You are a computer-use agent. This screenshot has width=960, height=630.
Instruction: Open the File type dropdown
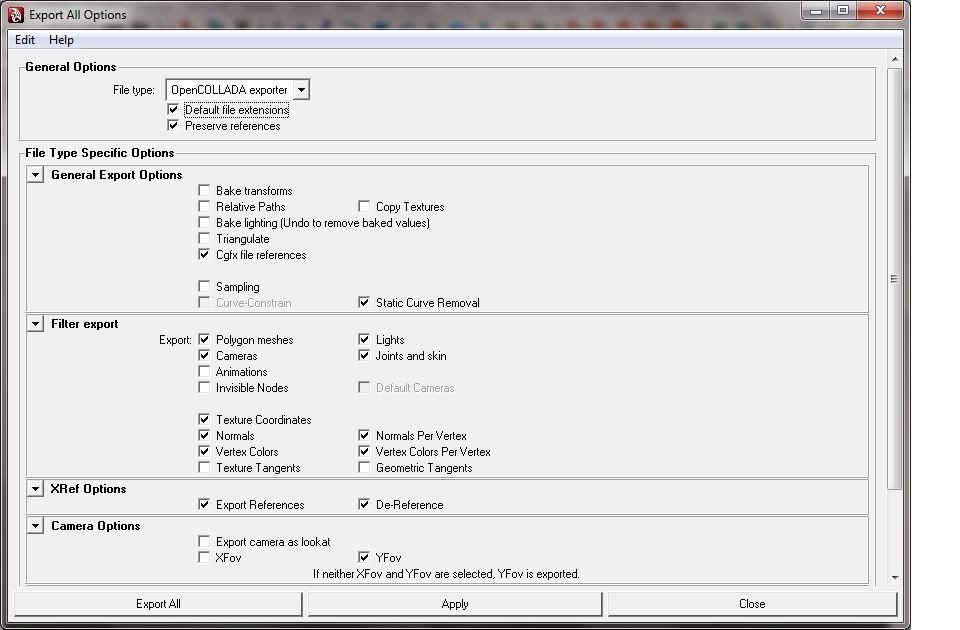click(302, 89)
